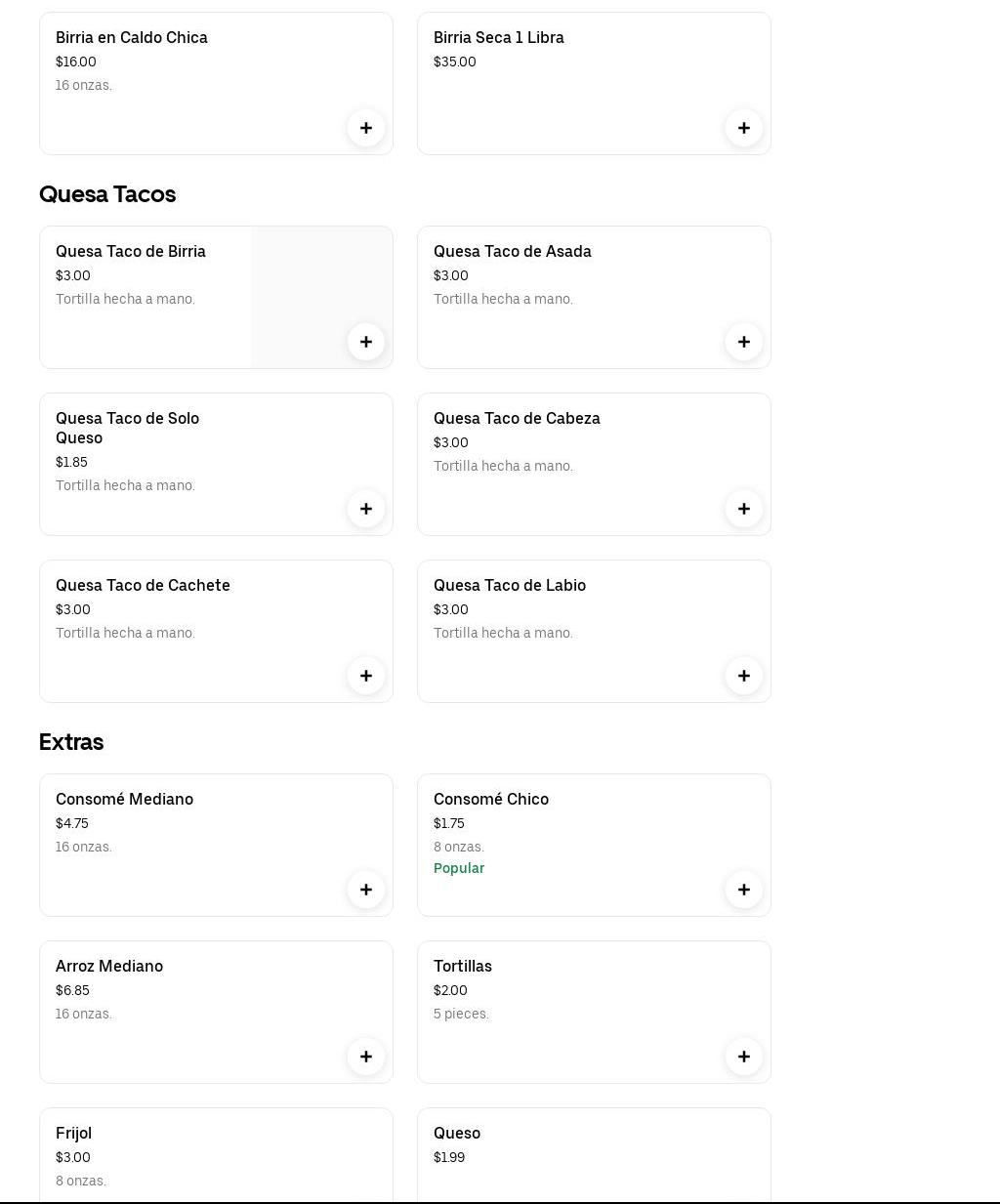Screen dimensions: 1000x1204
Task: Add Quesa Taco de Labio to cart
Action: point(744,676)
